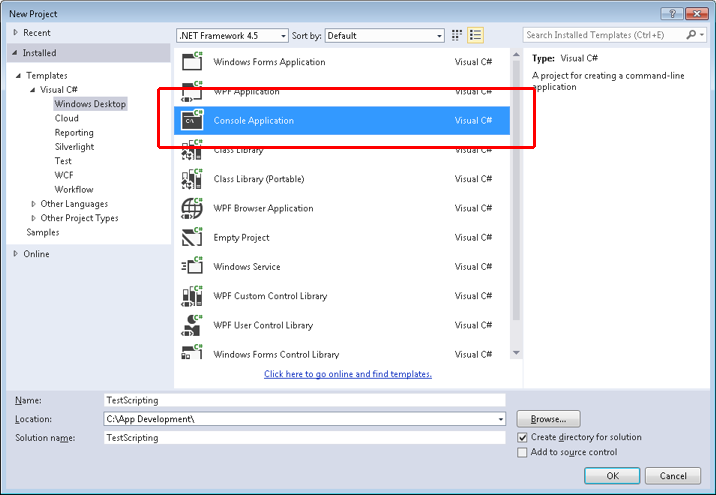Screen dimensions: 716x495
Task: Expand the Location path dropdown
Action: coord(500,419)
